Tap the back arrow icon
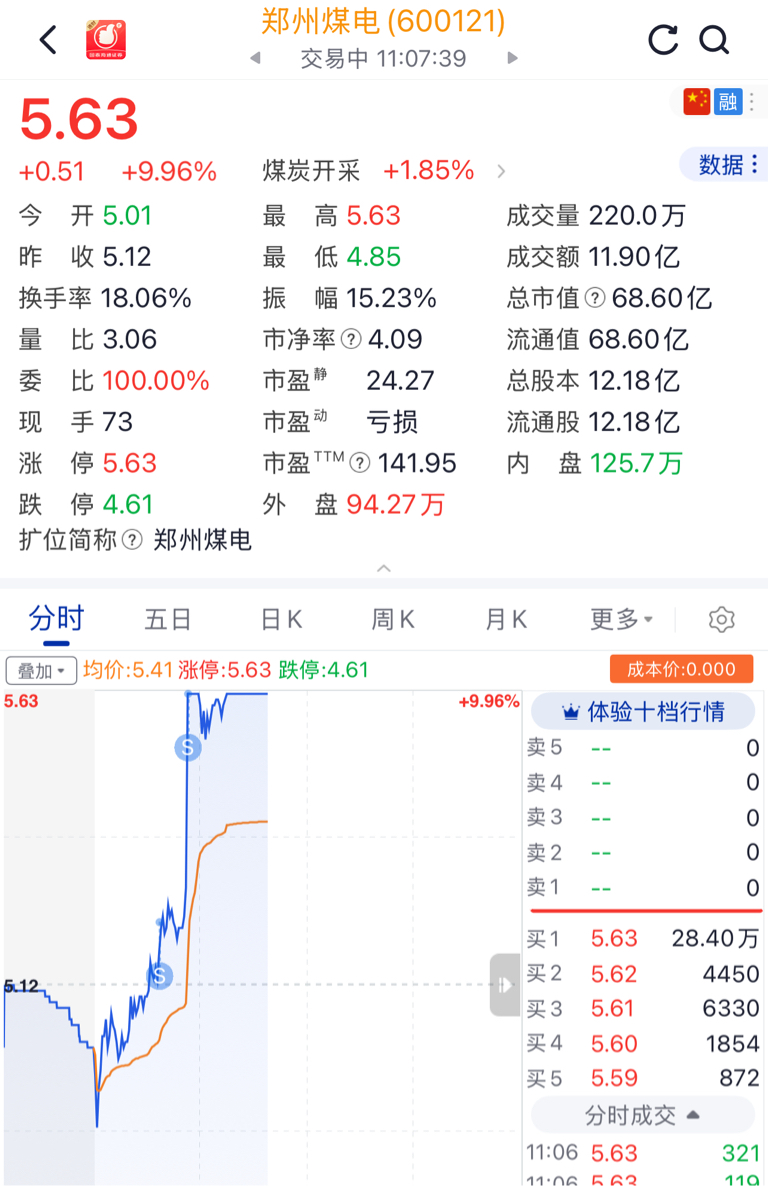 pyautogui.click(x=48, y=40)
